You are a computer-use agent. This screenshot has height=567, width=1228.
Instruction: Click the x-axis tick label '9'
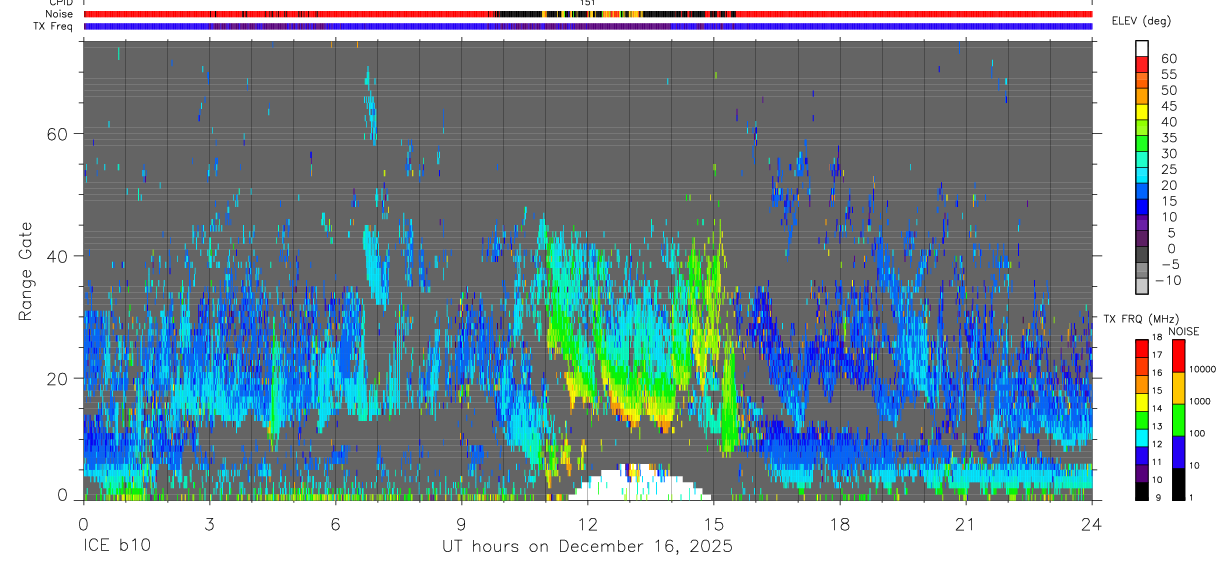coord(461,523)
